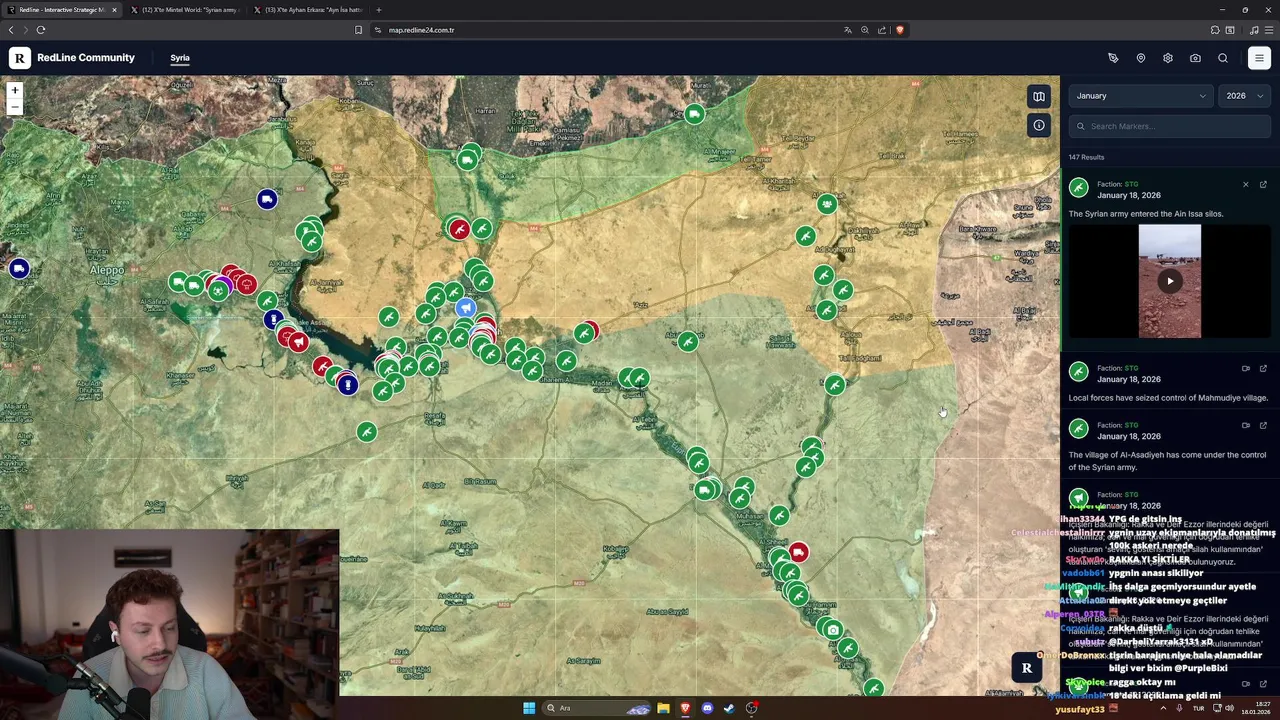Open external link on Mahmudiye village entry
Image resolution: width=1280 pixels, height=720 pixels.
(x=1263, y=369)
